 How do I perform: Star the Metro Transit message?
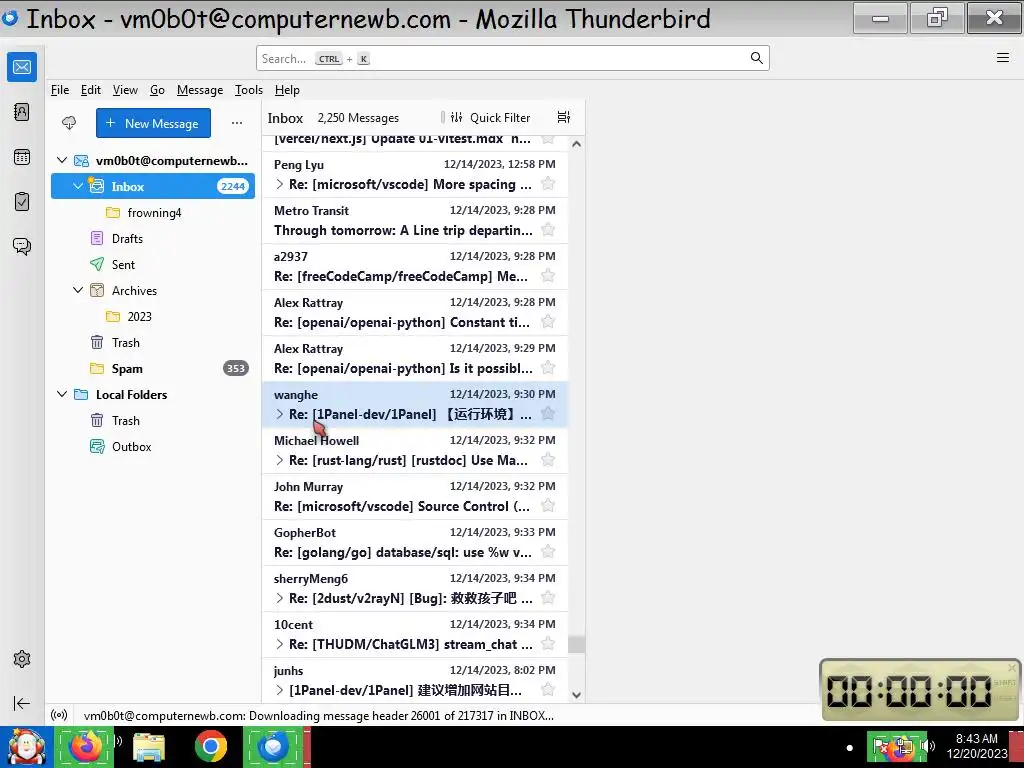(548, 230)
